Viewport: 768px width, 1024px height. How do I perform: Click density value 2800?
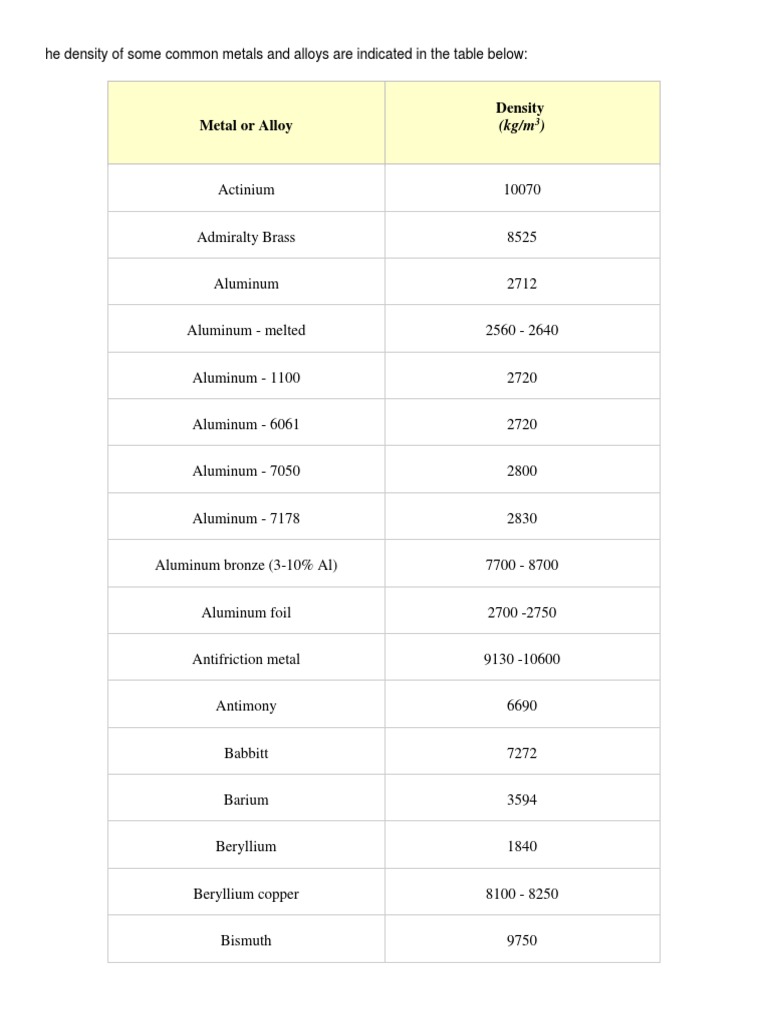(x=521, y=471)
